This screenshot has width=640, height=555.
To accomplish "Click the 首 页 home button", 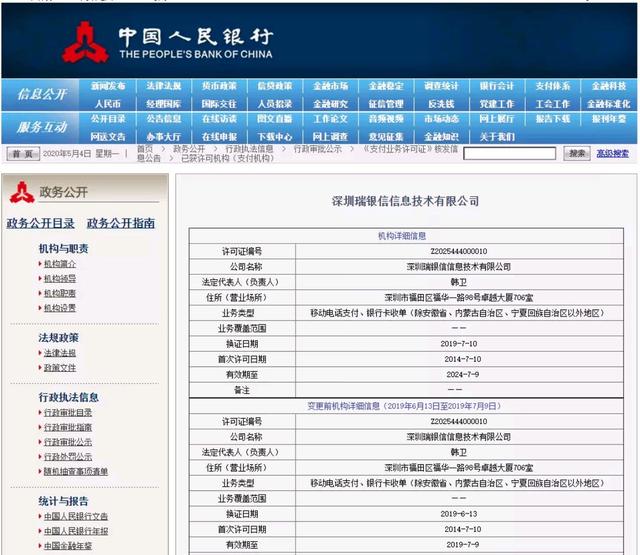I will pyautogui.click(x=23, y=154).
